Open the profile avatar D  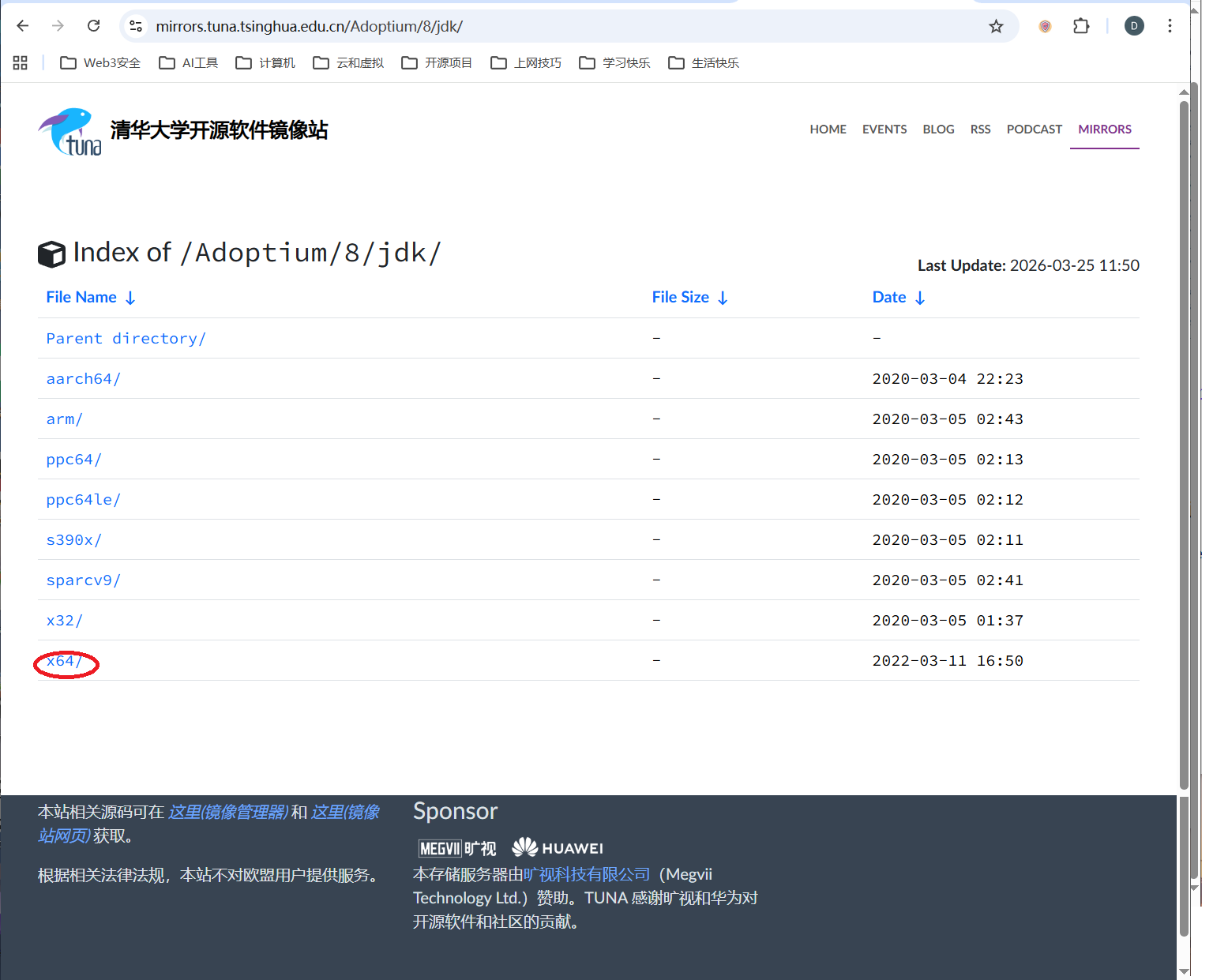coord(1134,26)
